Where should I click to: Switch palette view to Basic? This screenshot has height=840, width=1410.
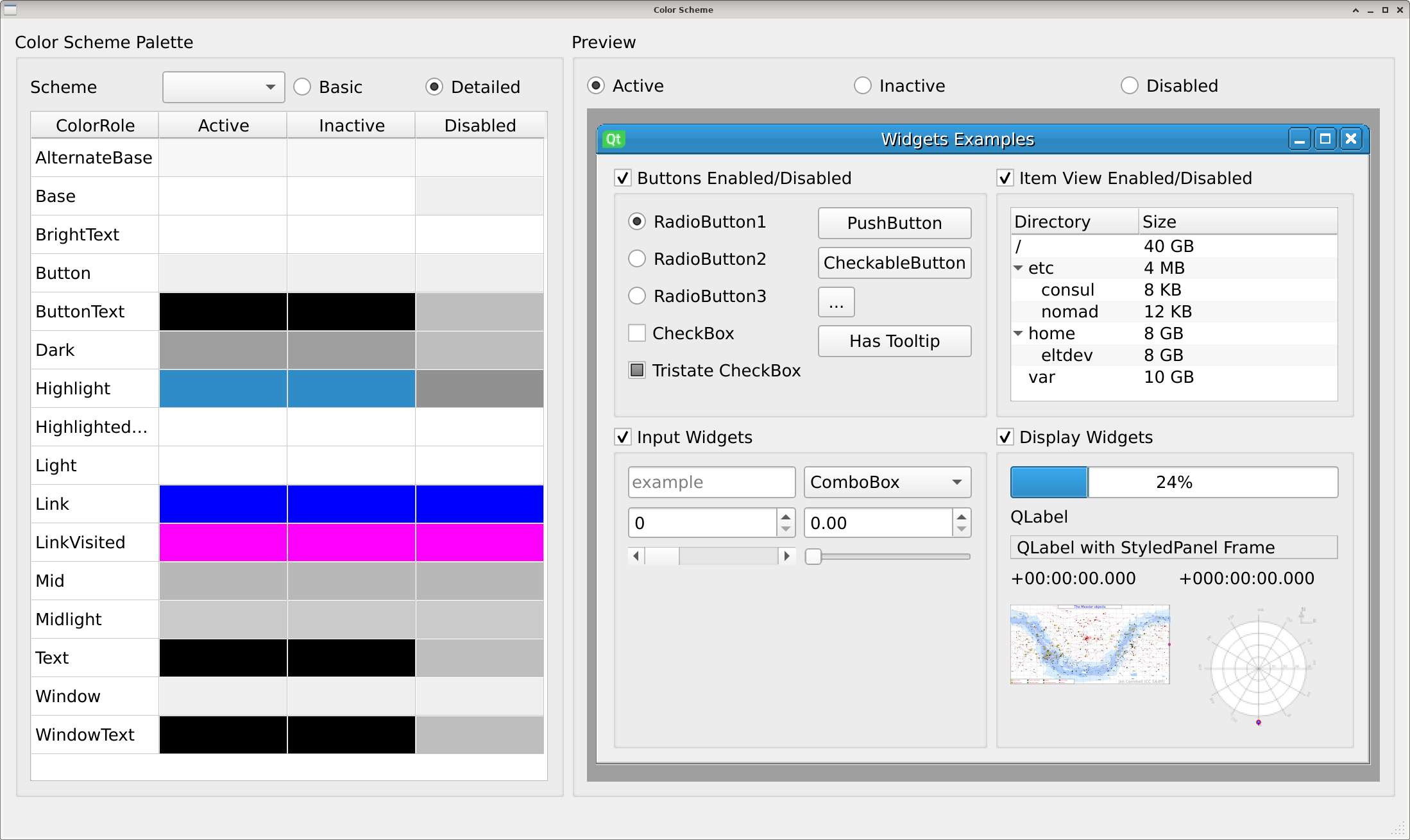302,87
